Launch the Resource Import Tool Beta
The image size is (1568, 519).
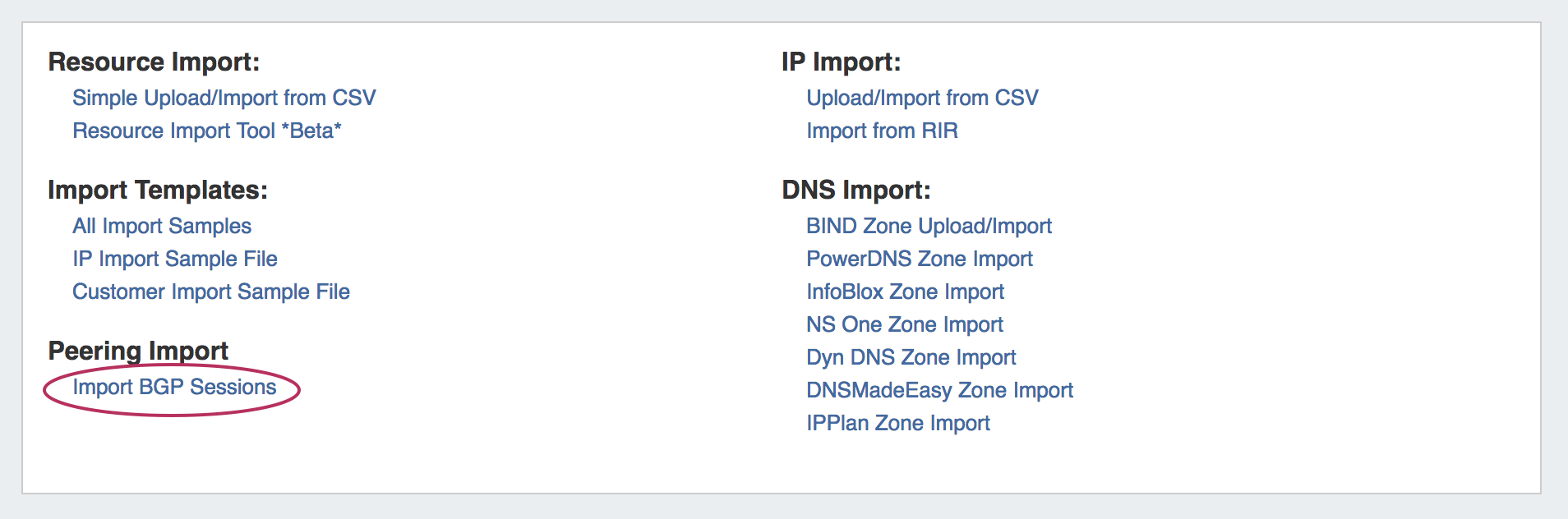[206, 131]
